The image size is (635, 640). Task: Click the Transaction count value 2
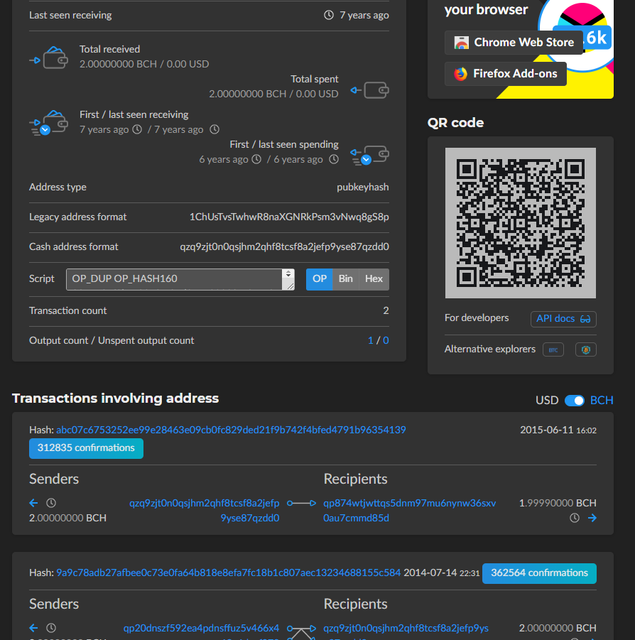[x=386, y=311]
